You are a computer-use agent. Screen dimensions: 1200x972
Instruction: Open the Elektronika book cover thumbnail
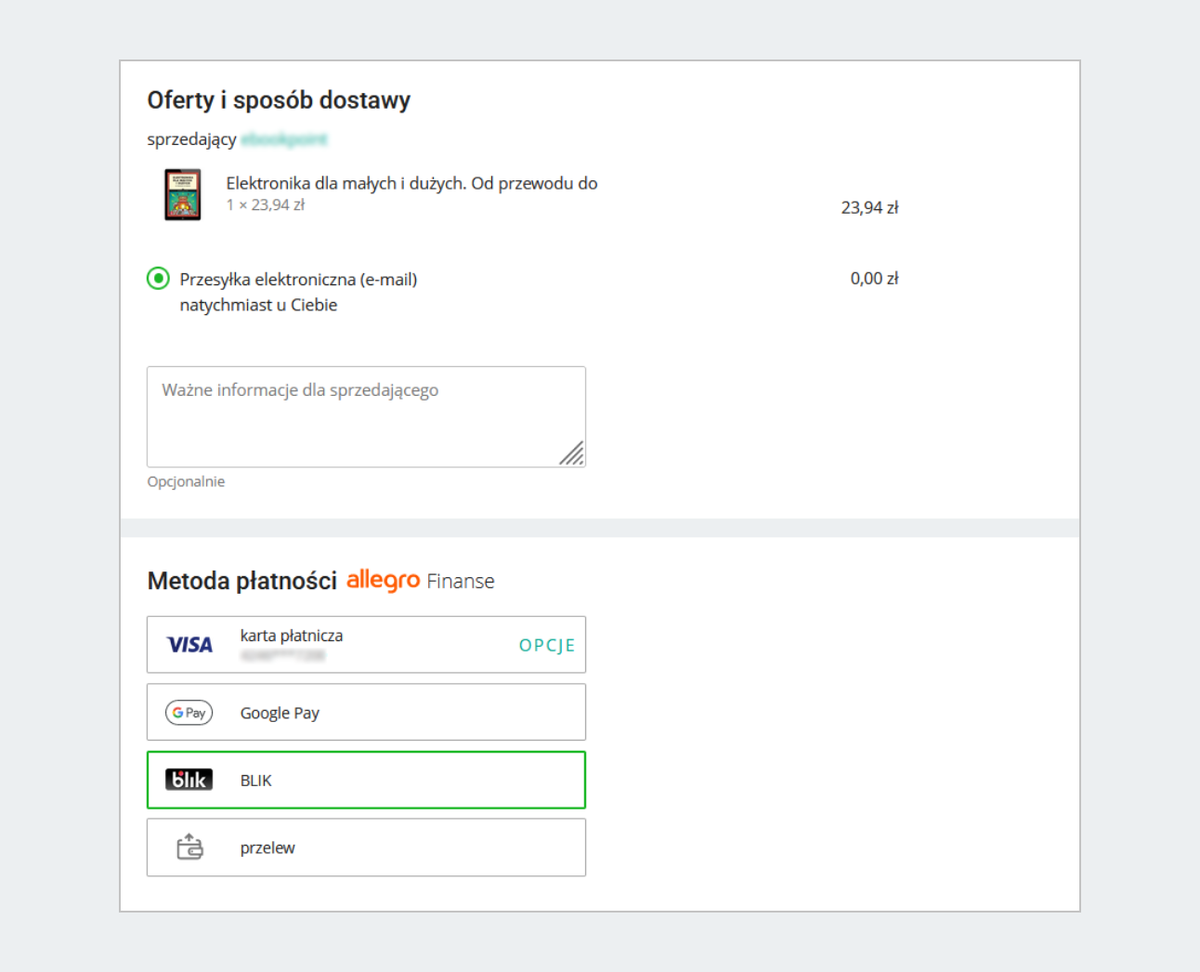pos(183,195)
